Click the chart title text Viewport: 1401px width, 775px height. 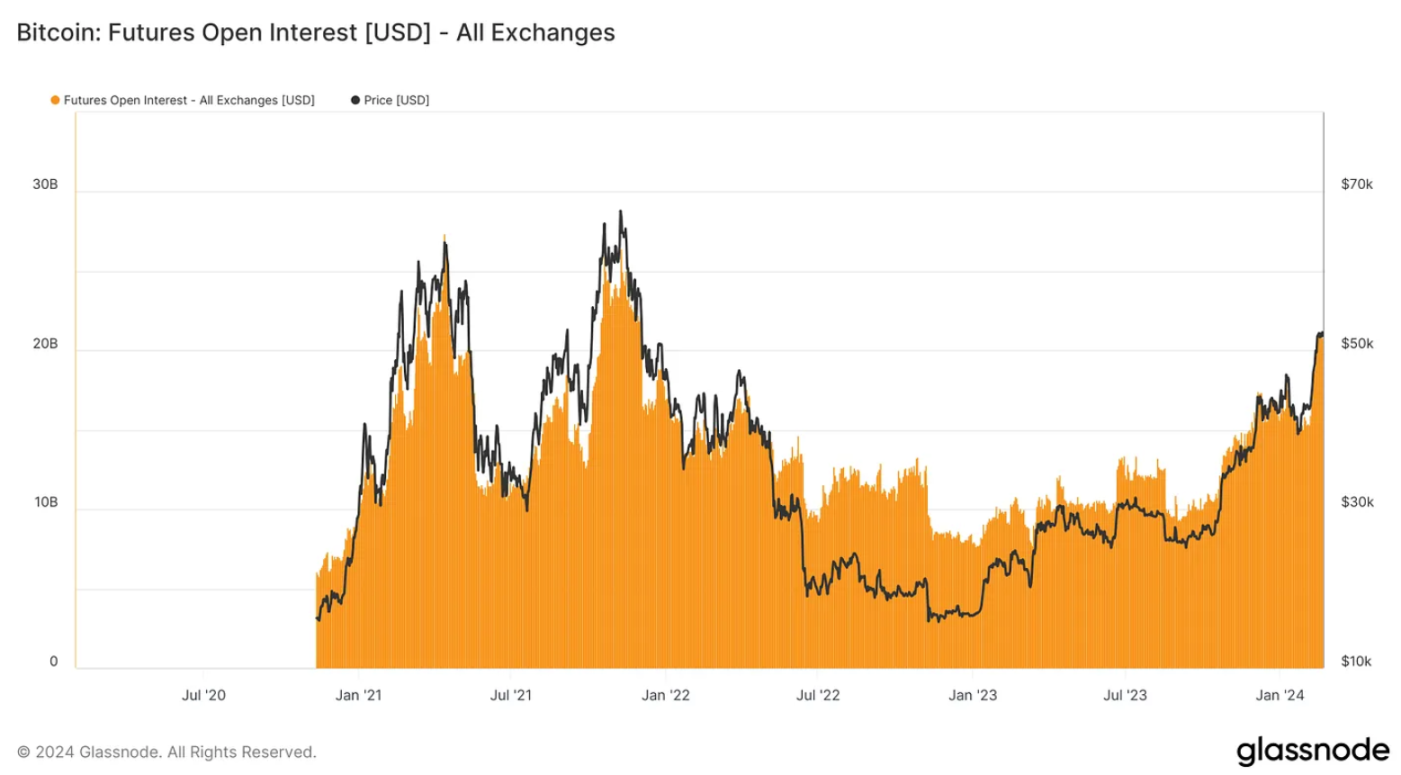point(316,33)
